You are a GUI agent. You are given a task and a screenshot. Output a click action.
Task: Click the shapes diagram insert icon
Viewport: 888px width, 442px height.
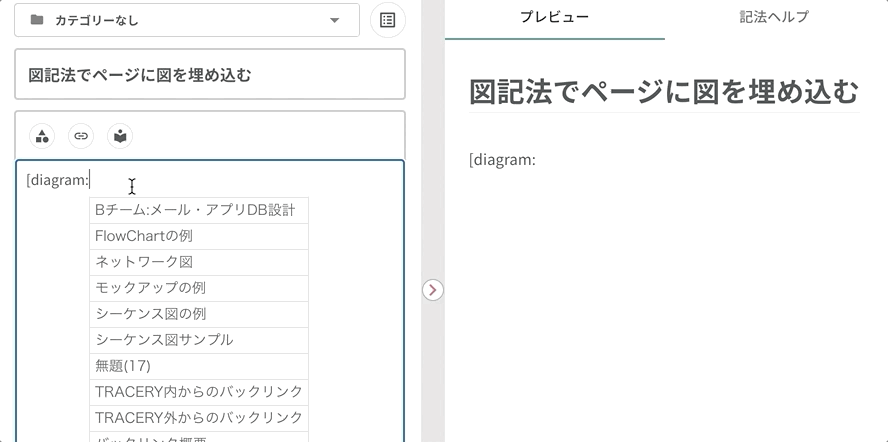[42, 136]
